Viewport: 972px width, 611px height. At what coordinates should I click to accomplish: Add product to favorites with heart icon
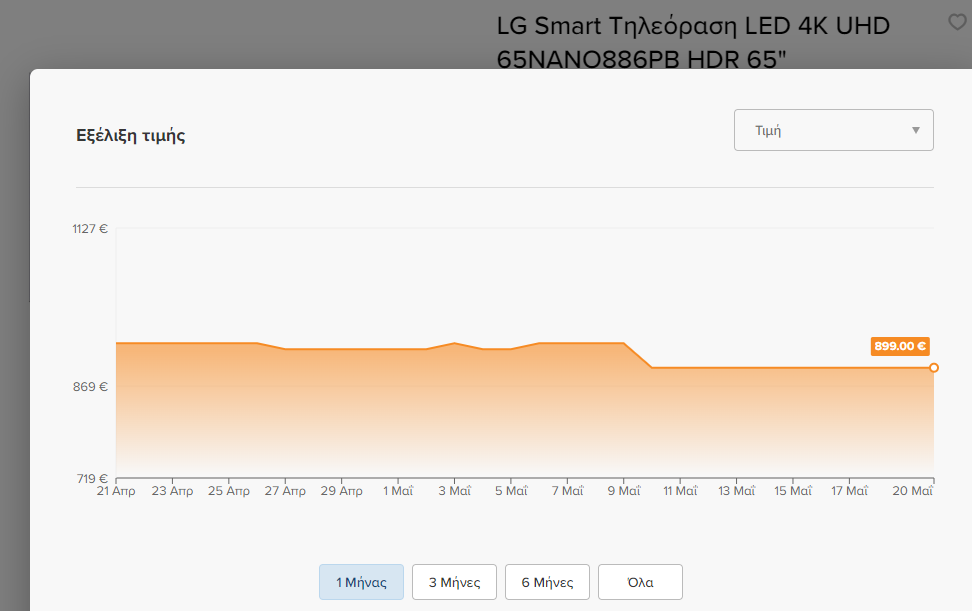point(958,22)
